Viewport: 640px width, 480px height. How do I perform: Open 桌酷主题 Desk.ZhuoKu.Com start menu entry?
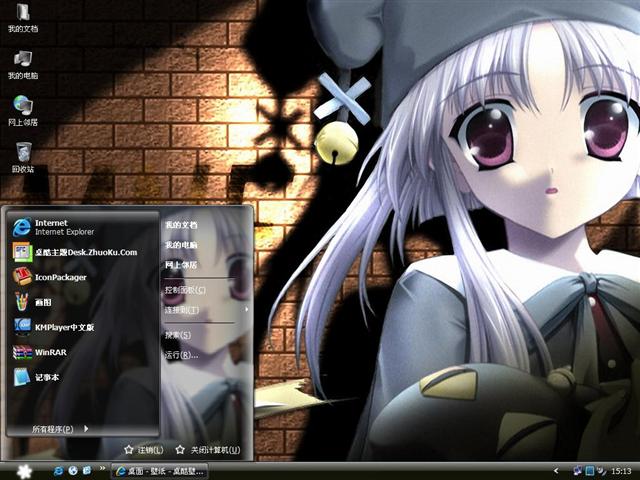(82, 252)
